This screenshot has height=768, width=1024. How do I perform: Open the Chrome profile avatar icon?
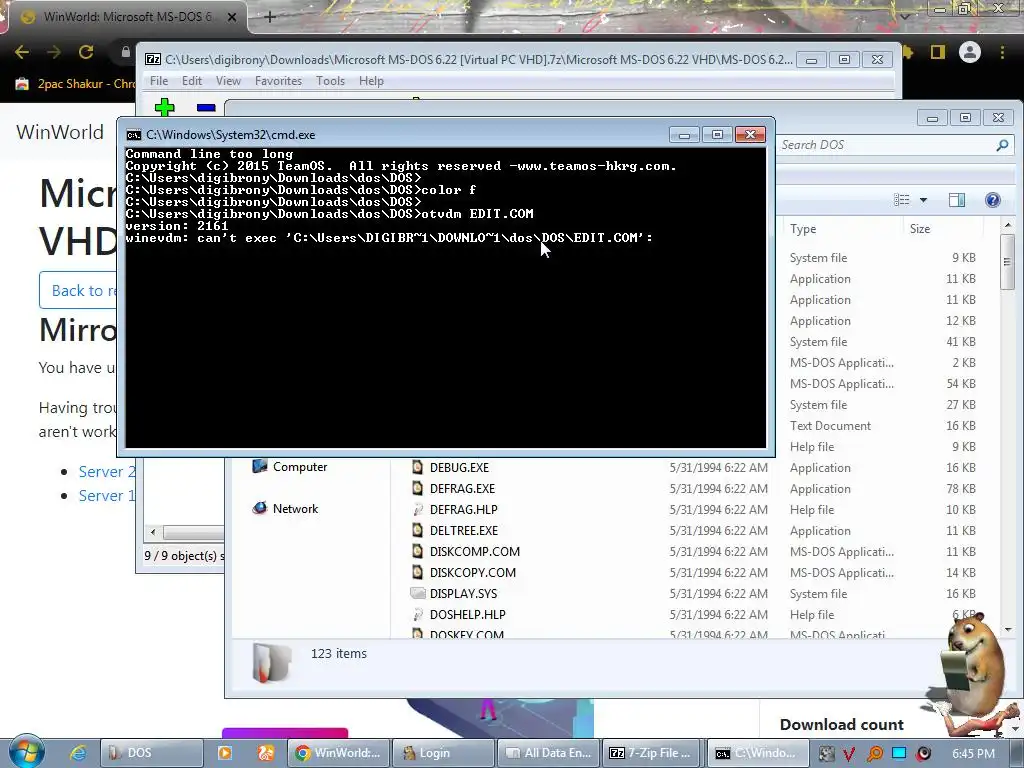coord(970,52)
